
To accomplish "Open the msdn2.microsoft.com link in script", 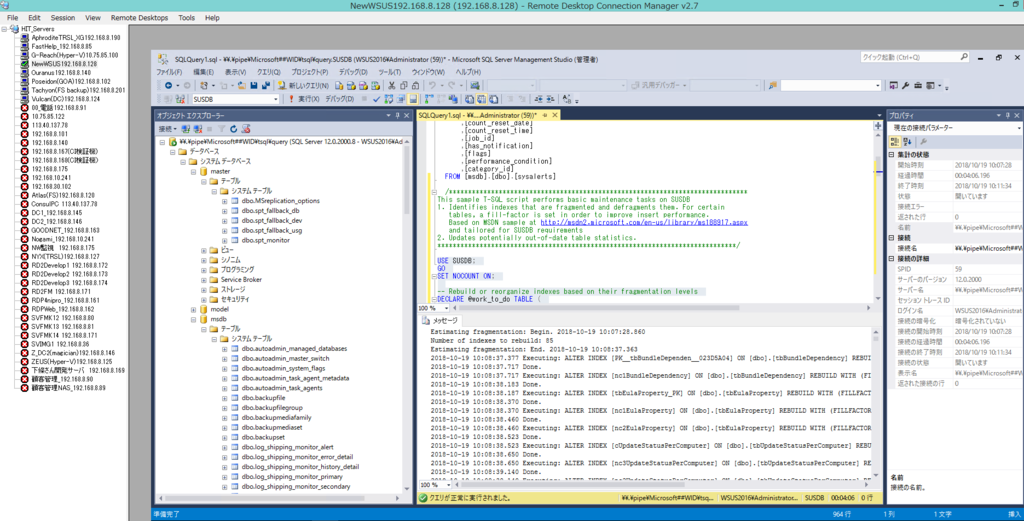I will (644, 223).
